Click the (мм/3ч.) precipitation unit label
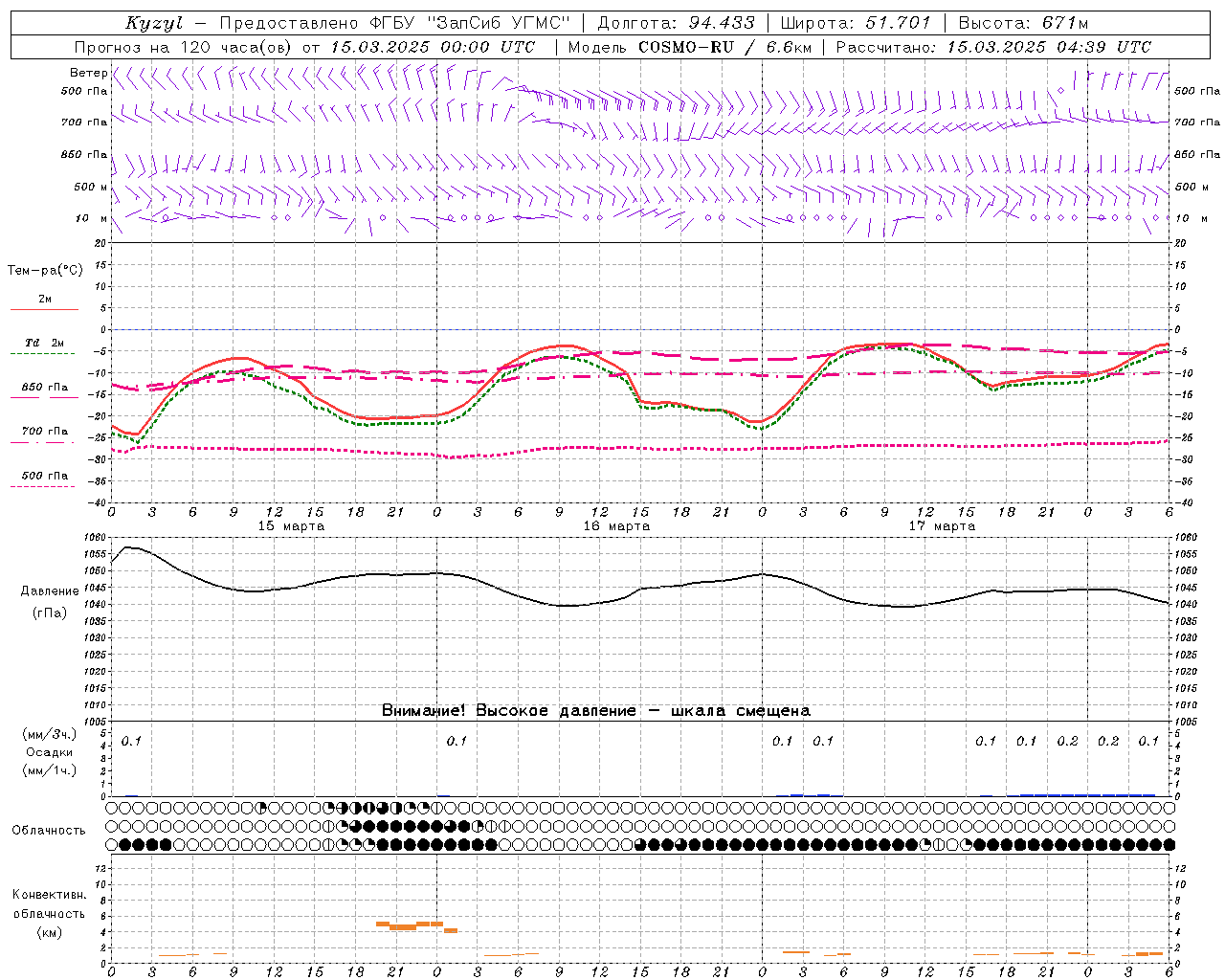 click(x=50, y=734)
